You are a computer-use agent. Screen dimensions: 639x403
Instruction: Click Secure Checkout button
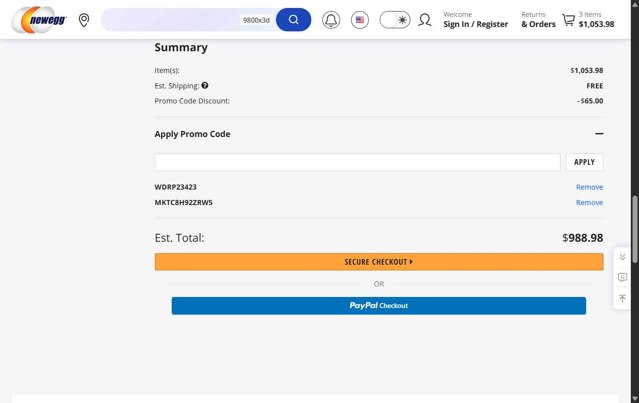pyautogui.click(x=378, y=262)
